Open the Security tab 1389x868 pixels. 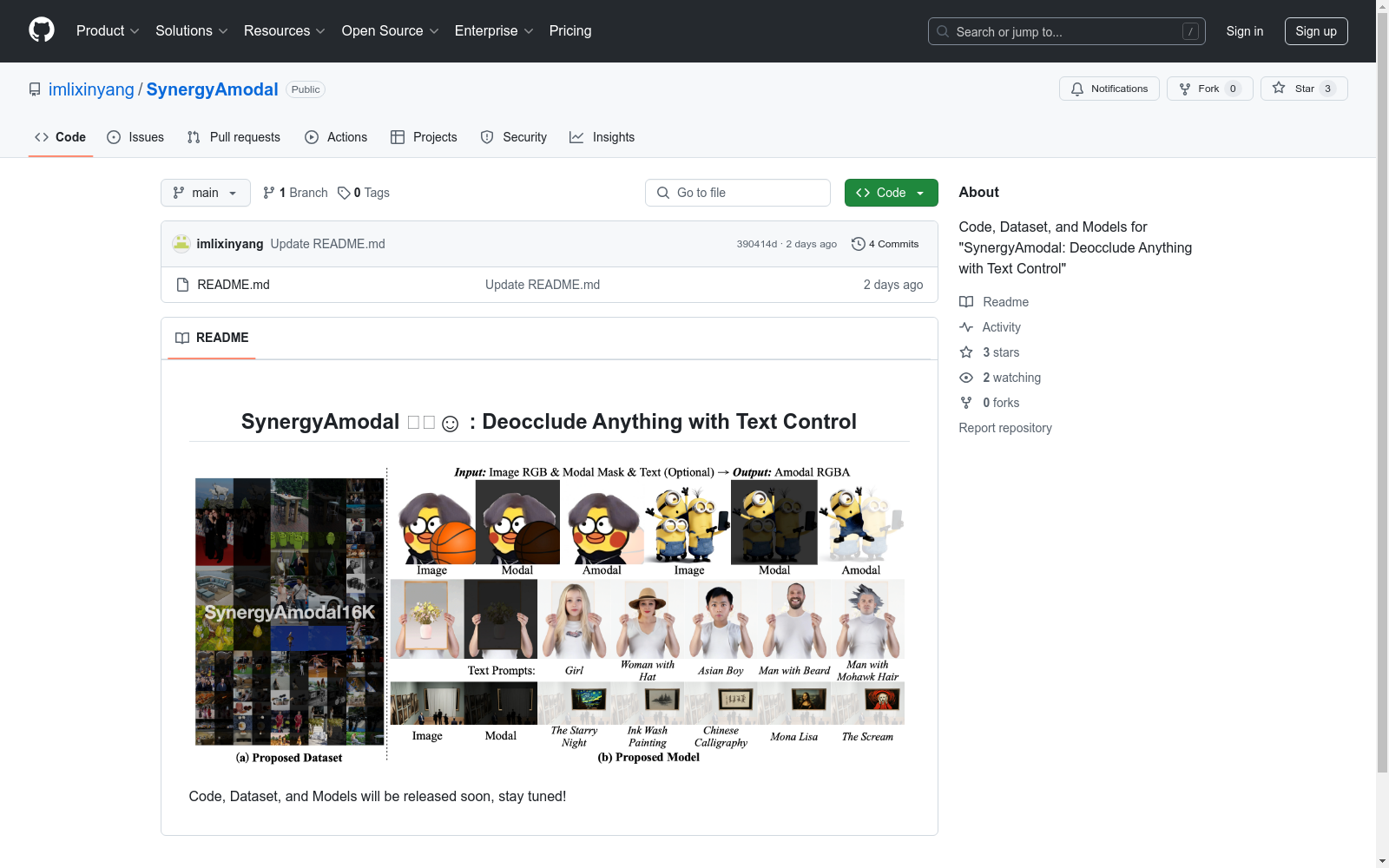point(514,137)
